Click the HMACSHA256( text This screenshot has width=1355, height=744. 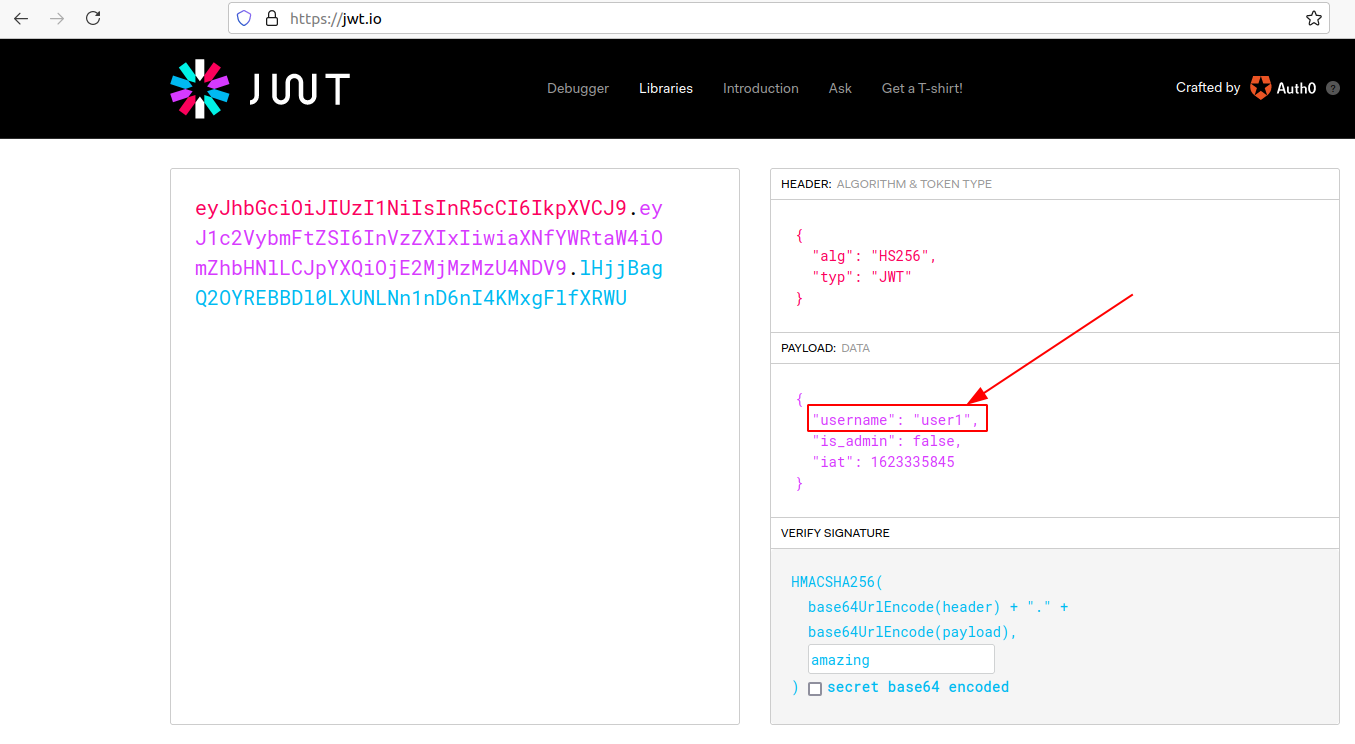coord(837,582)
